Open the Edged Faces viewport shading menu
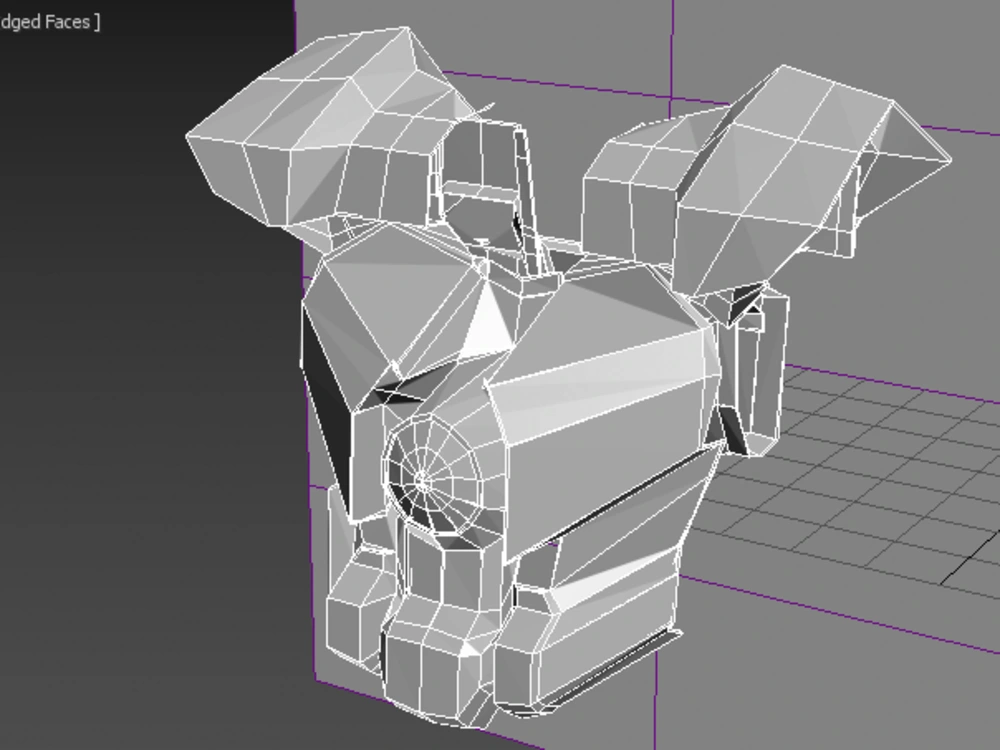The image size is (1000, 750). (49, 22)
